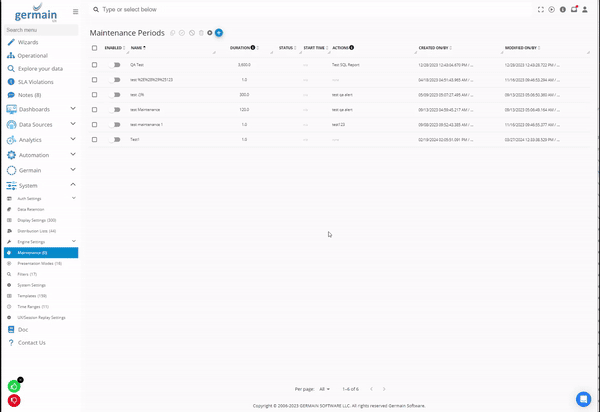
Task: Click the blue add maintenance period button
Action: click(x=219, y=33)
